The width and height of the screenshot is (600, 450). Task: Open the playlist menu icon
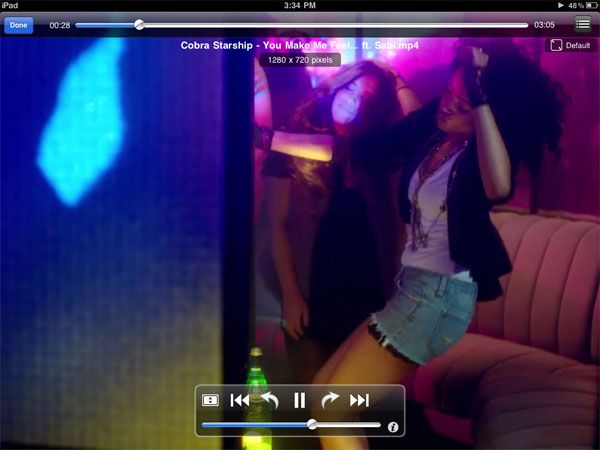coord(583,24)
